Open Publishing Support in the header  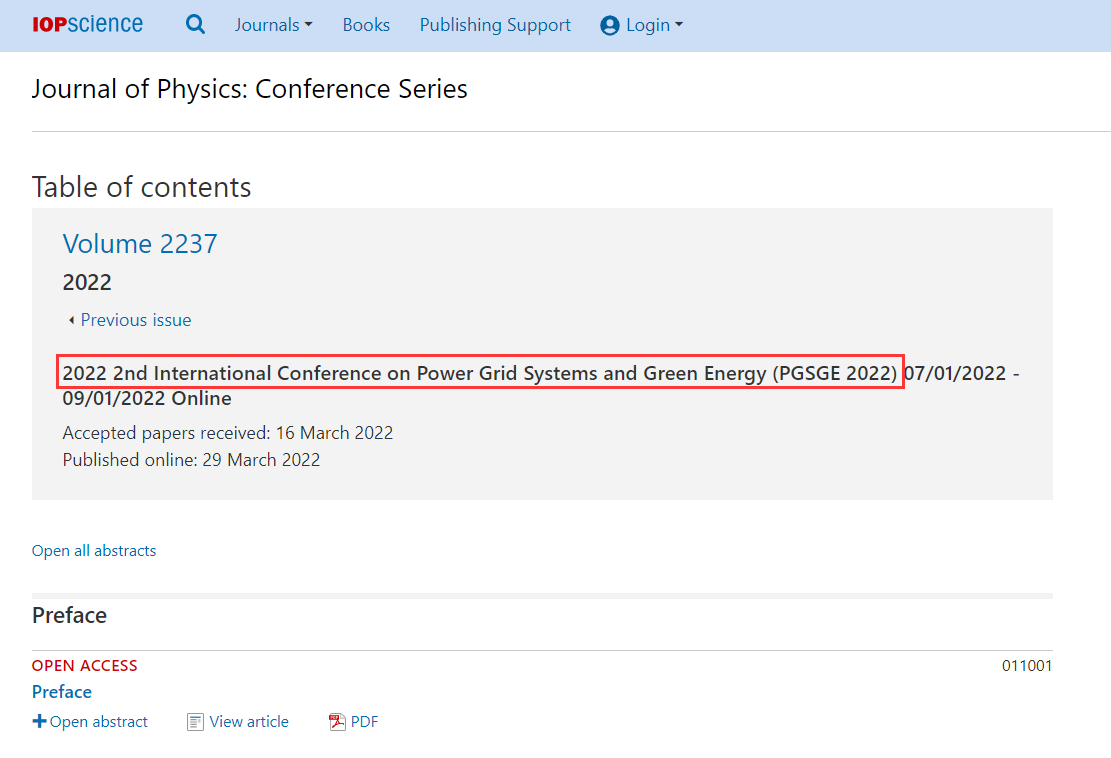(495, 25)
